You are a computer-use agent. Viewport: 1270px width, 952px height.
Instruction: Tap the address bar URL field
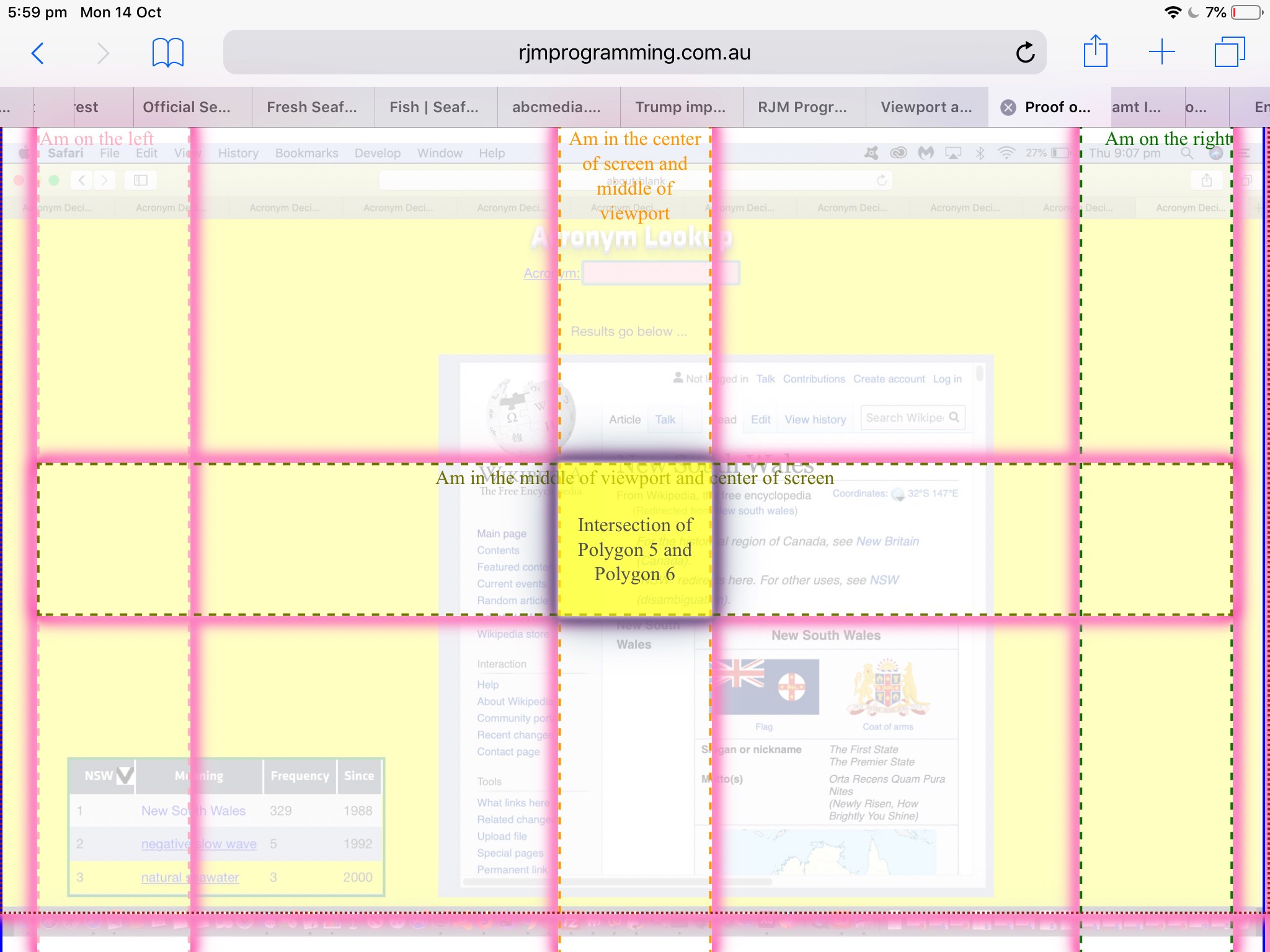click(635, 52)
